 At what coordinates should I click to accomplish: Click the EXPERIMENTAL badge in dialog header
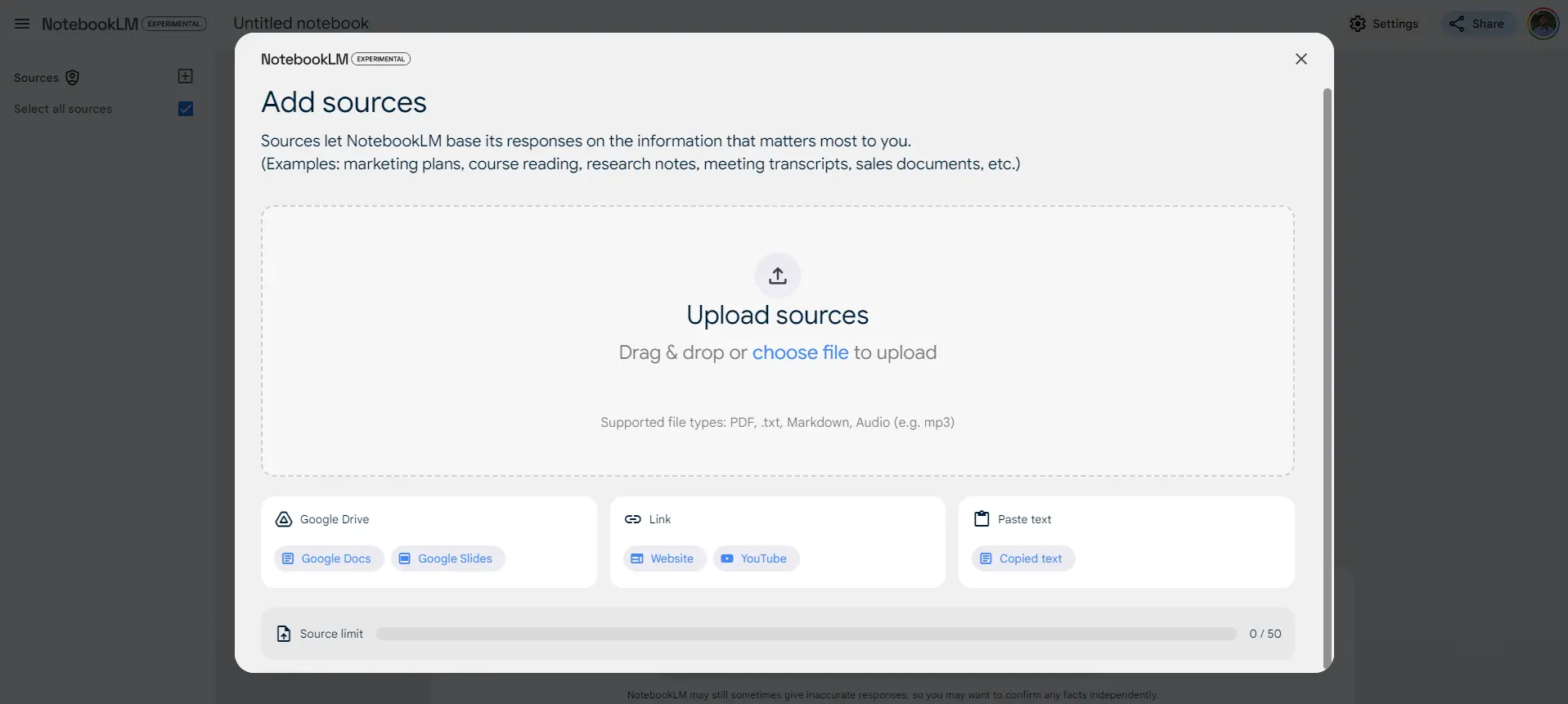pyautogui.click(x=381, y=59)
